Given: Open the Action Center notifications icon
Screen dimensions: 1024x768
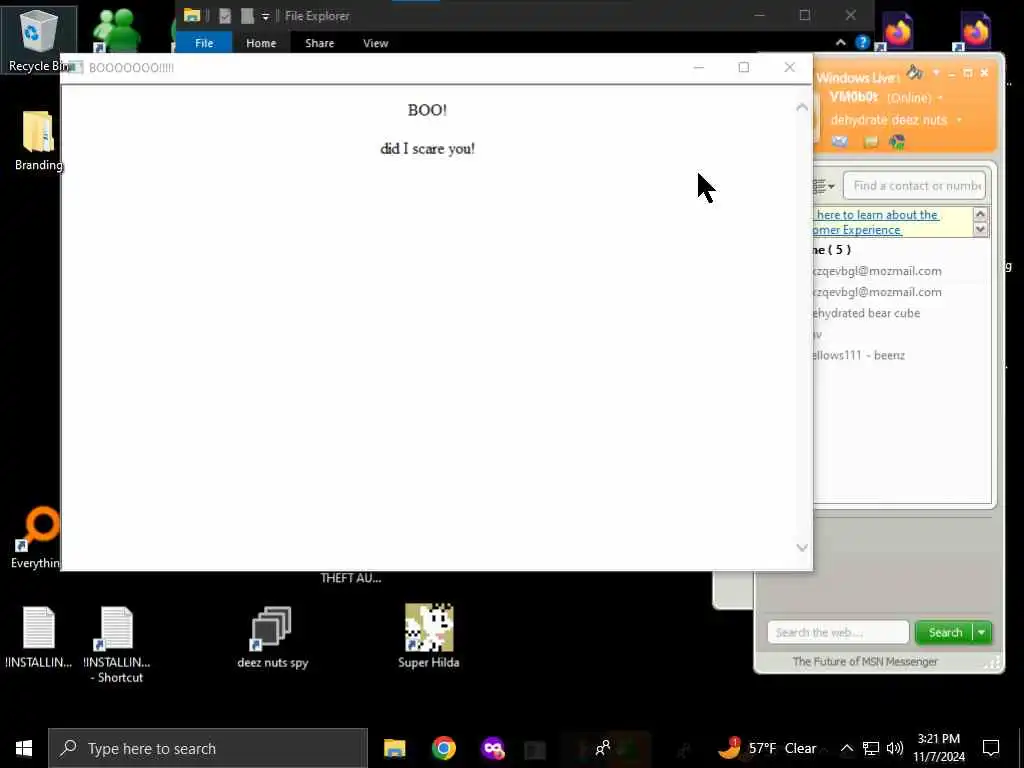Looking at the screenshot, I should pos(991,748).
